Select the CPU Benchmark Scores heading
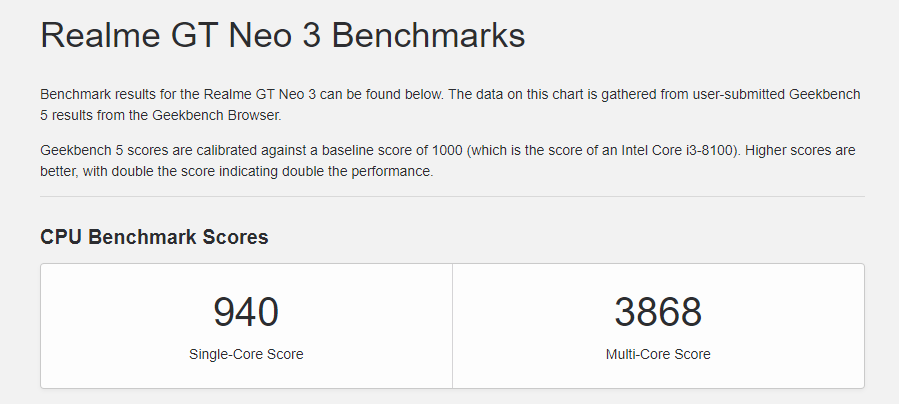The height and width of the screenshot is (404, 899). [154, 237]
